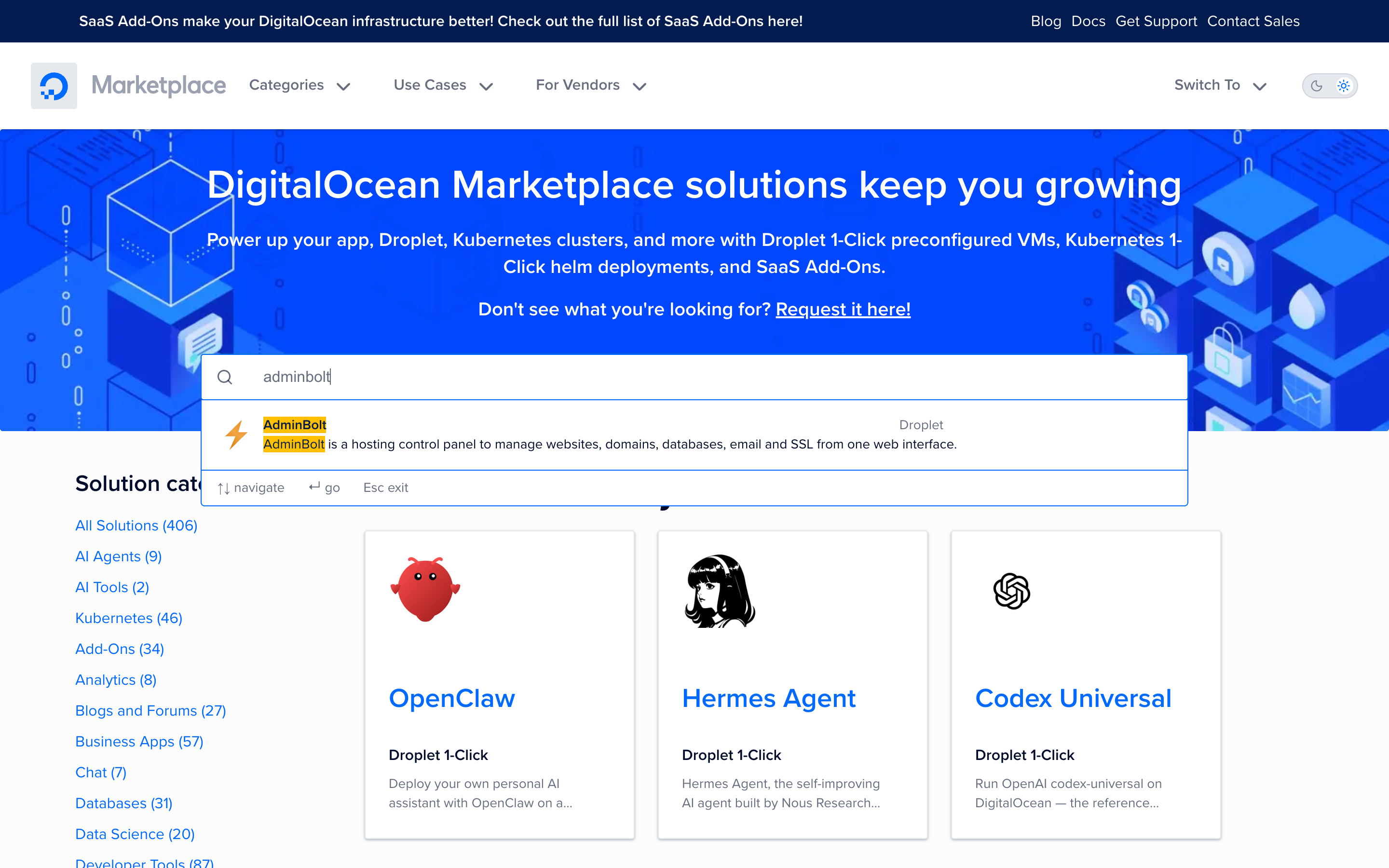Open the Switch To dropdown

1220,85
